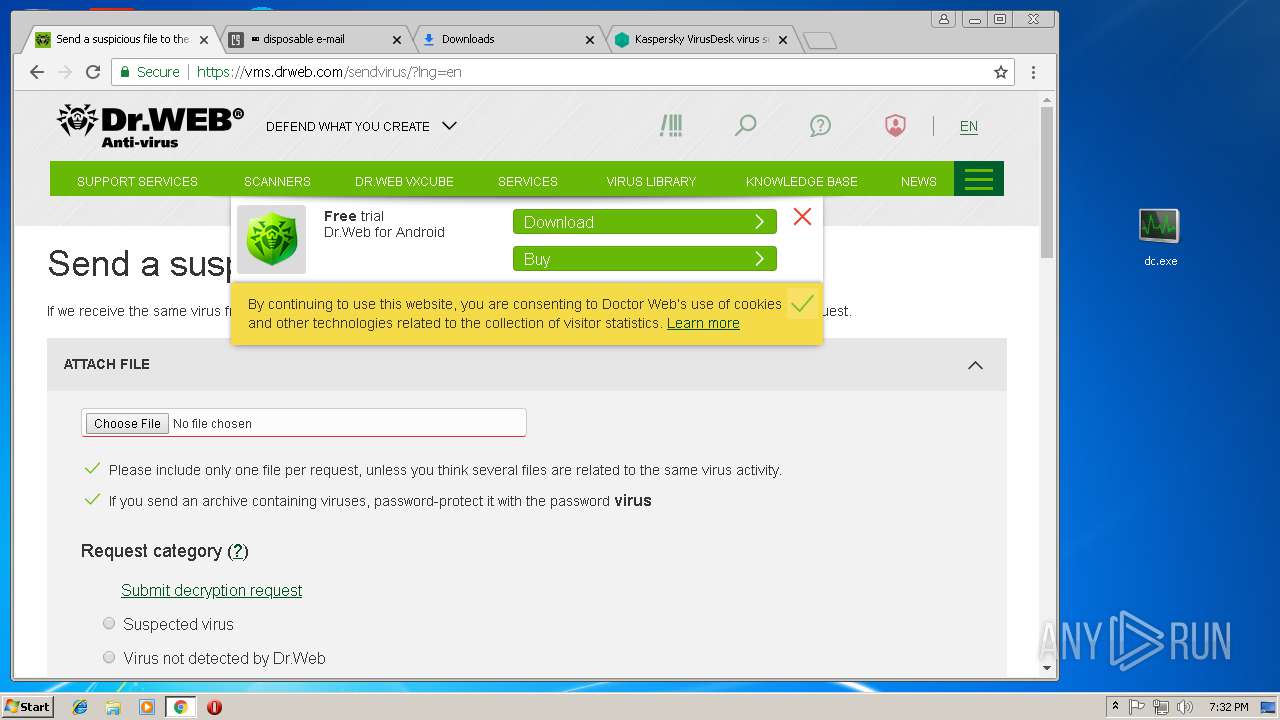Open the EN language selector
Image resolution: width=1280 pixels, height=720 pixels.
coord(969,126)
